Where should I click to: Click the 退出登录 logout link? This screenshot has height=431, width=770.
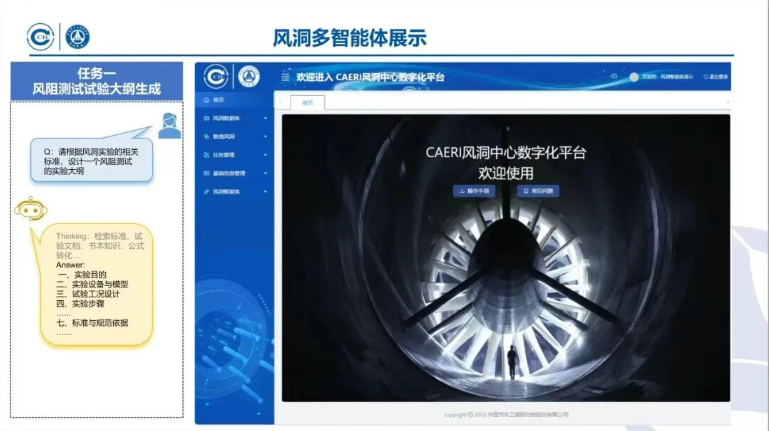[716, 77]
